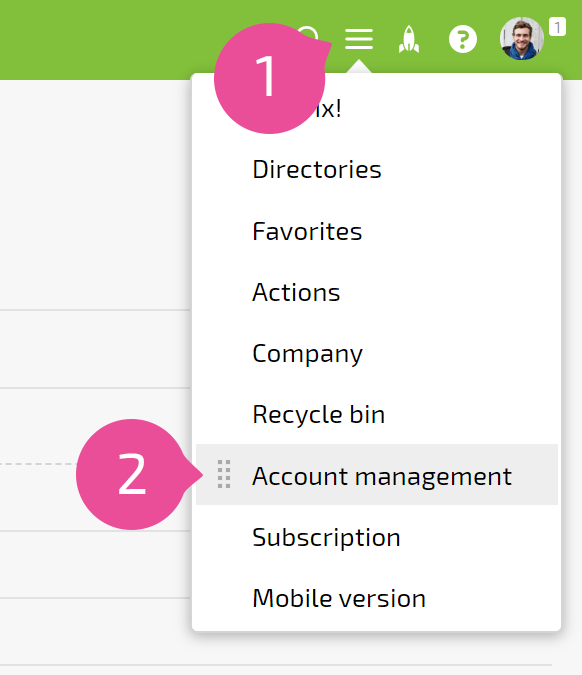This screenshot has height=675, width=582.
Task: Click the pink callout bubble numbered 1
Action: (x=270, y=78)
